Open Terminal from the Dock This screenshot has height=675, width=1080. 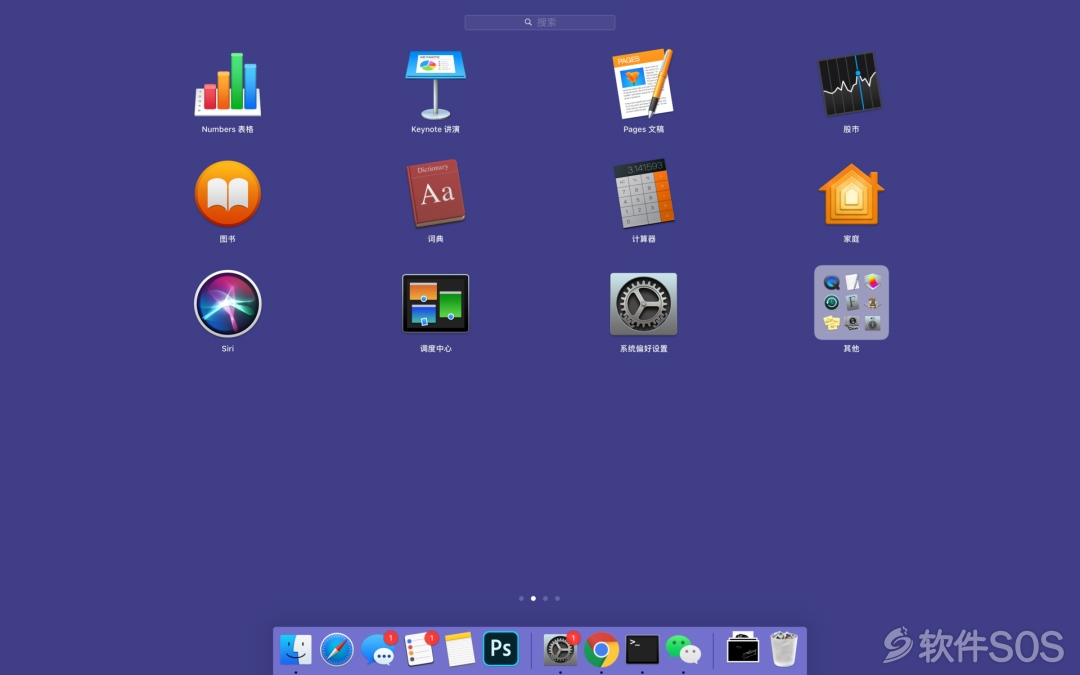pyautogui.click(x=642, y=650)
